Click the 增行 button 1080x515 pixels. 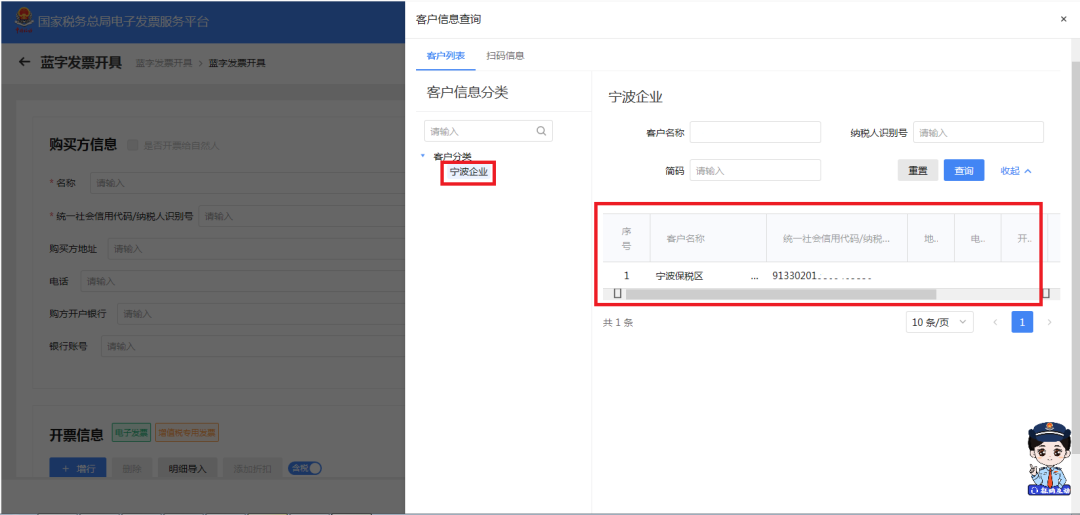(x=78, y=469)
